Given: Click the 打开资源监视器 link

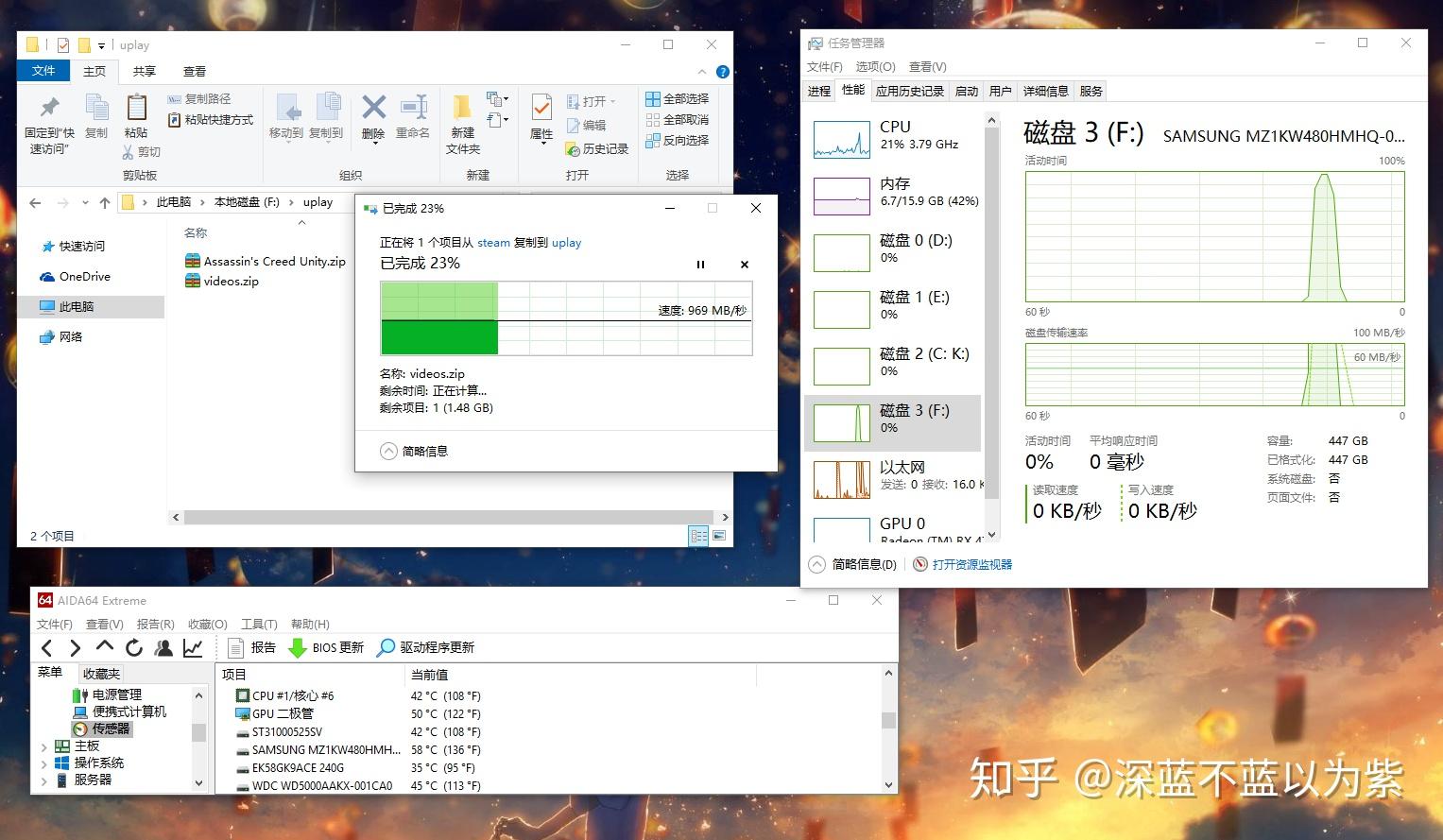Looking at the screenshot, I should click(971, 563).
